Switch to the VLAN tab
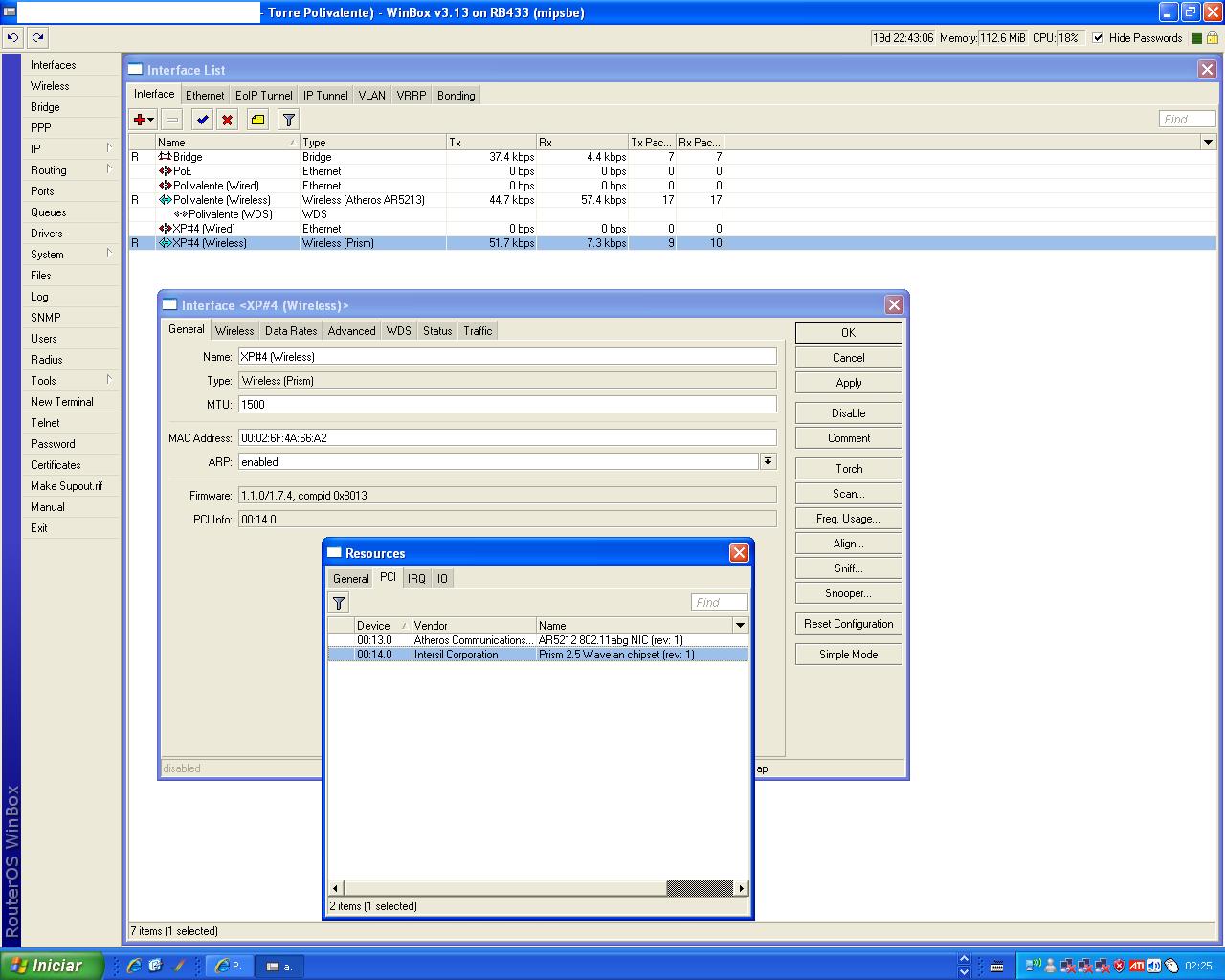The height and width of the screenshot is (980, 1225). click(x=371, y=96)
